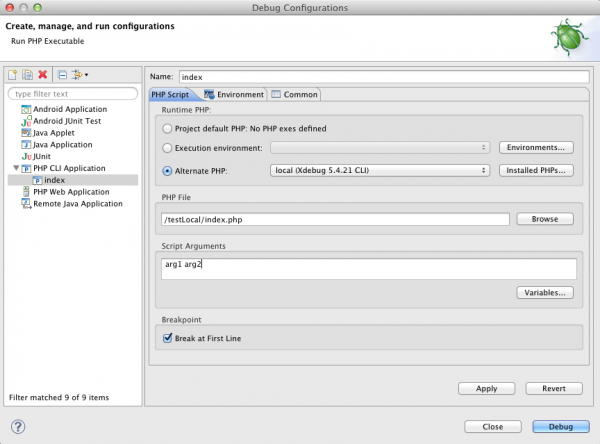Open the filter launch configurations menu
The width and height of the screenshot is (600, 444).
point(80,75)
